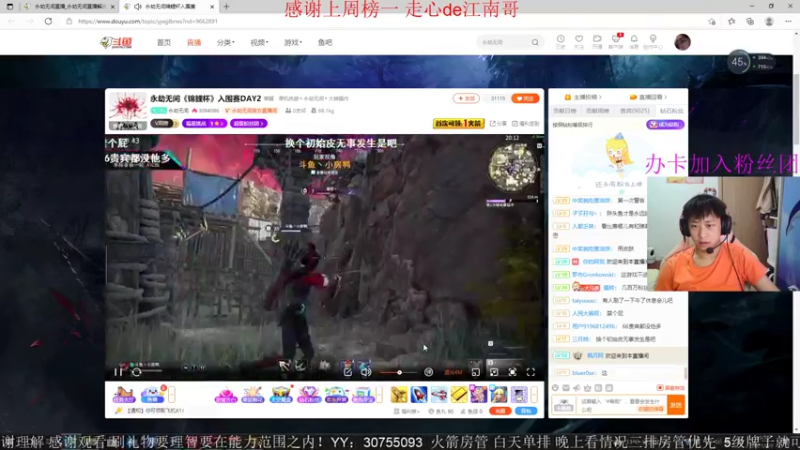Click the 友邻 button beside follow

click(466, 98)
